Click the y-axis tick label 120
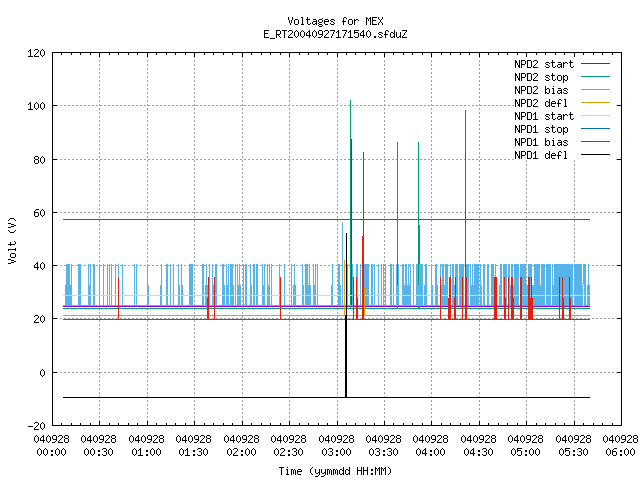The width and height of the screenshot is (640, 480). (x=36, y=53)
